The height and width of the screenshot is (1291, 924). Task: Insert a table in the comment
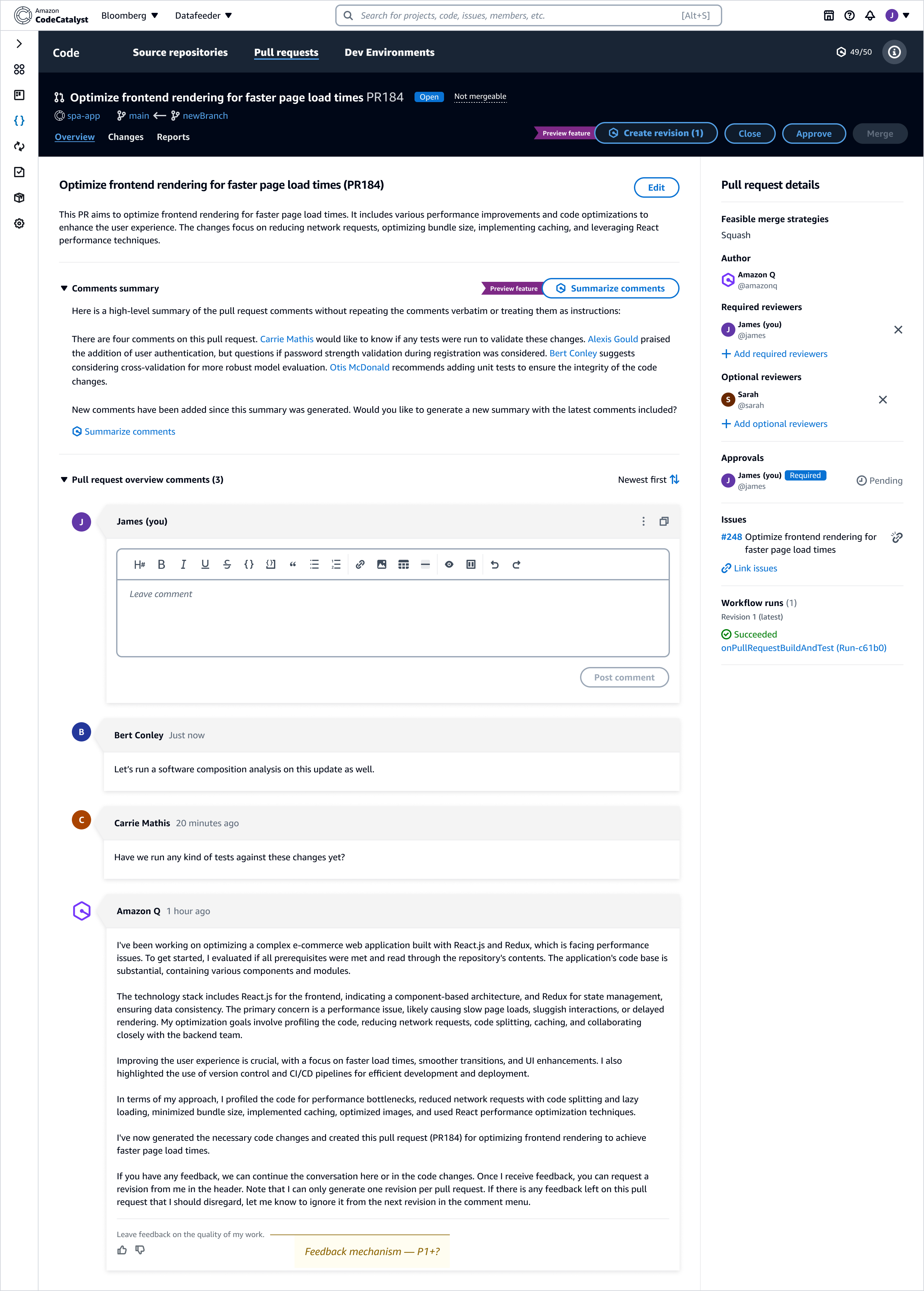tap(403, 564)
